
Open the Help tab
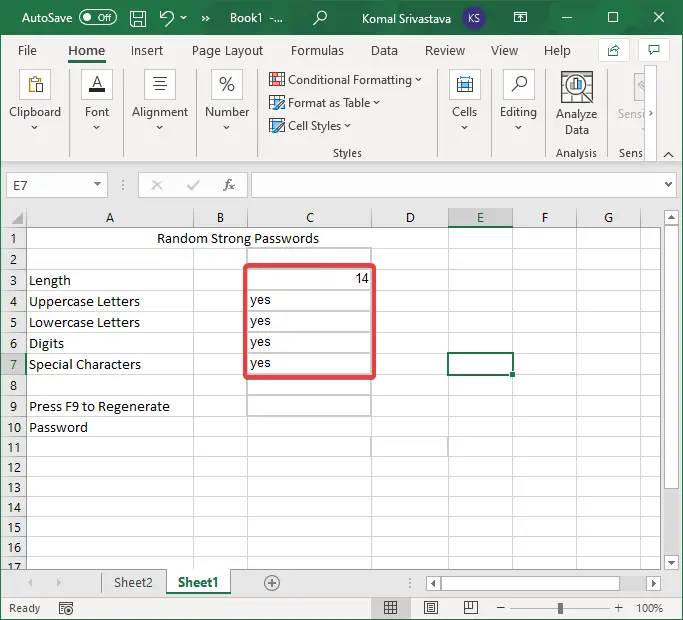[557, 51]
